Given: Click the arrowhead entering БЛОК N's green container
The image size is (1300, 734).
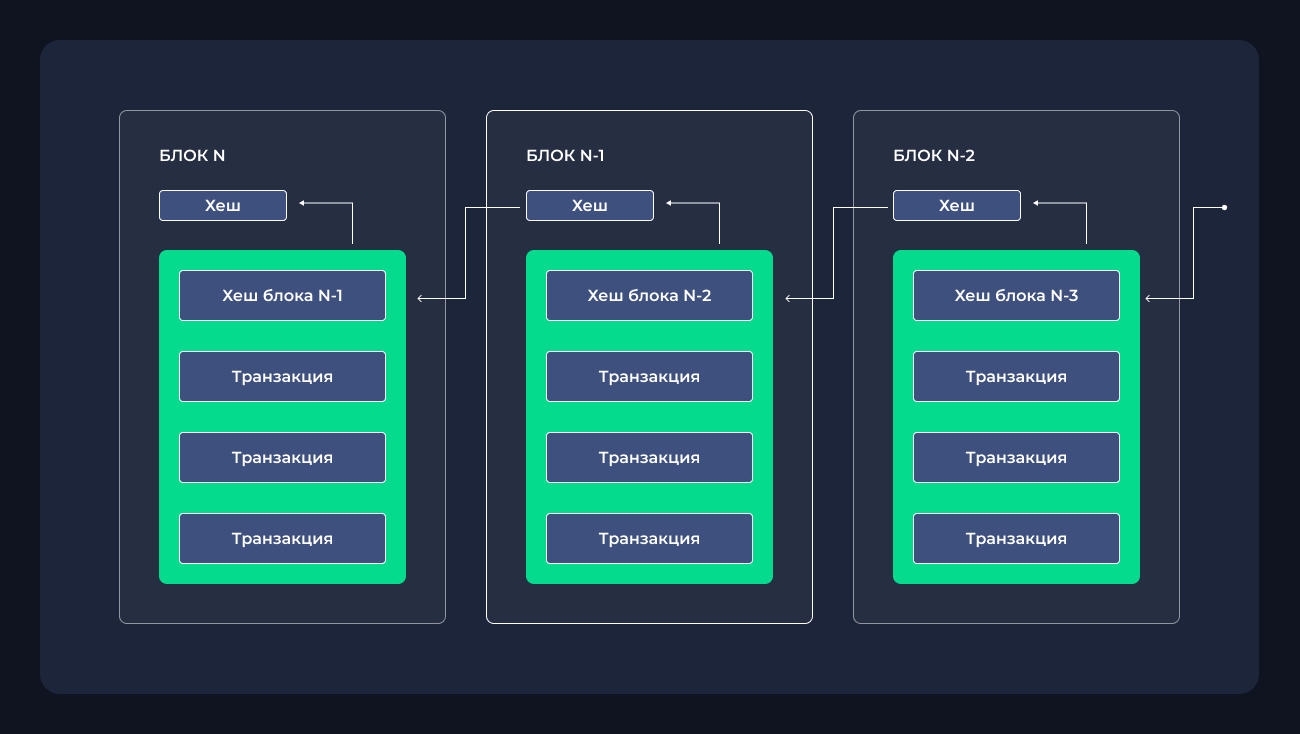Looking at the screenshot, I should click(x=420, y=298).
